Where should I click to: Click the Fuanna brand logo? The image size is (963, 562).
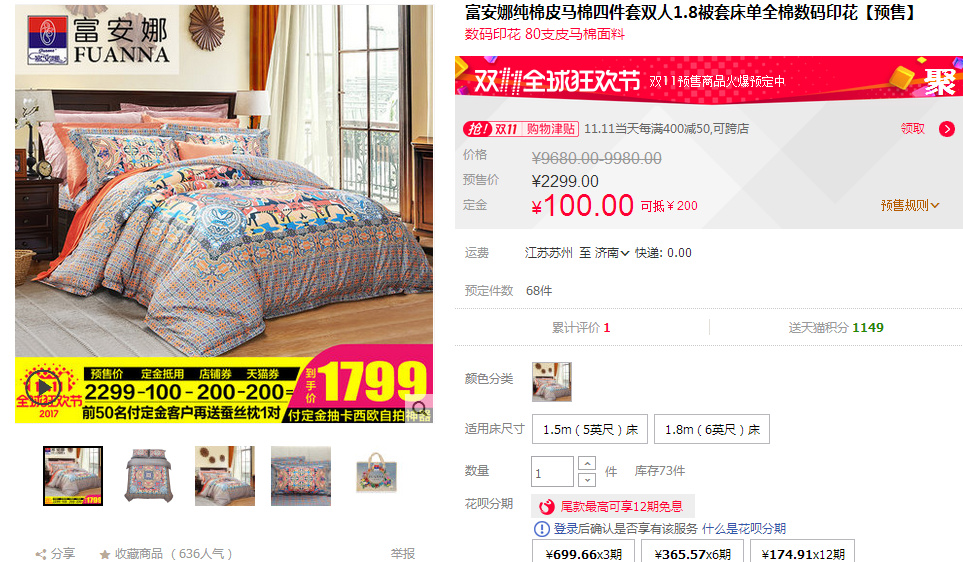coord(98,41)
